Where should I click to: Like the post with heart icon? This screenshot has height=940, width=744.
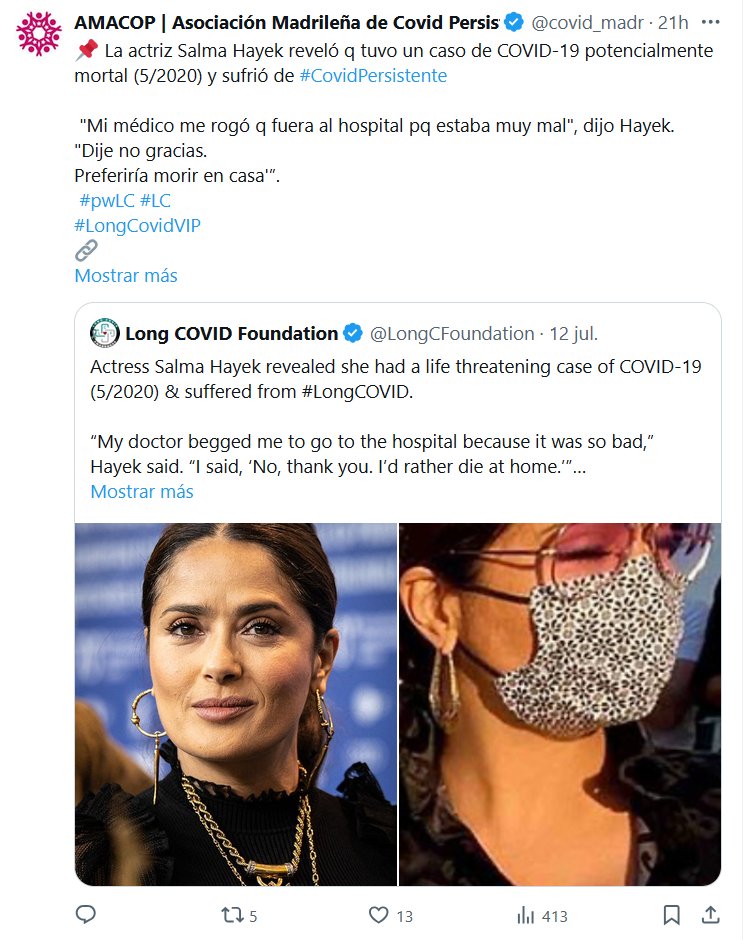point(379,915)
